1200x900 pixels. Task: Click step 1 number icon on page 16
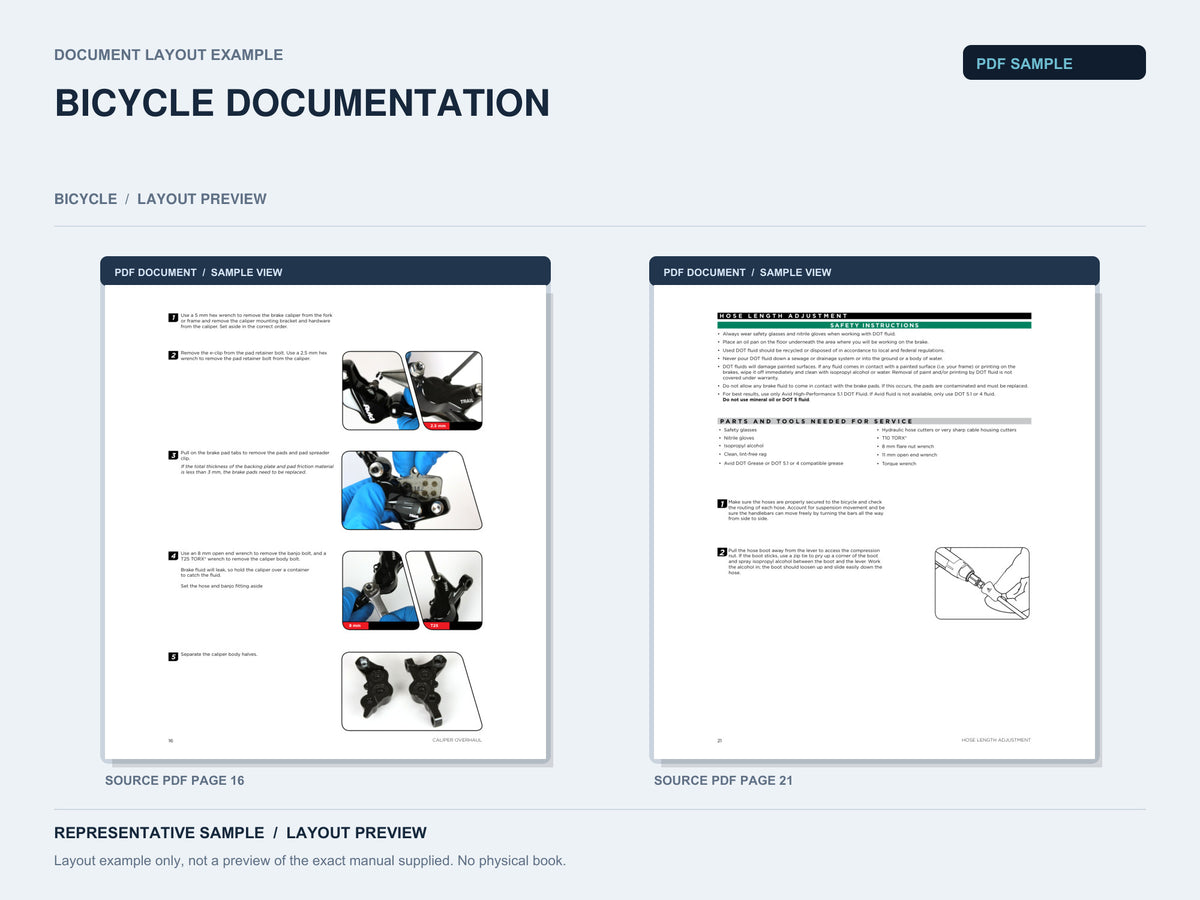click(173, 317)
